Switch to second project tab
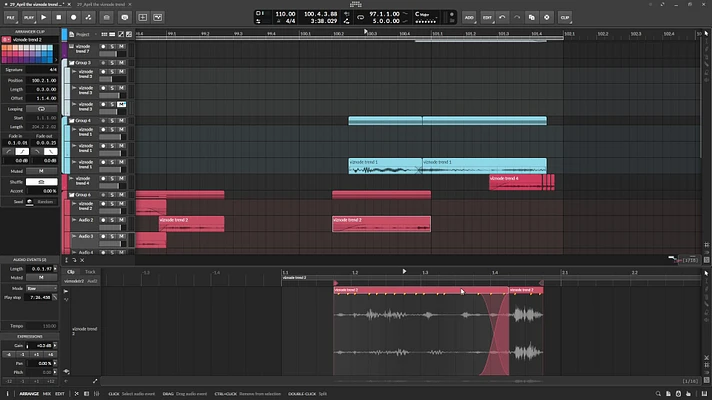This screenshot has width=712, height=400. tap(101, 4)
